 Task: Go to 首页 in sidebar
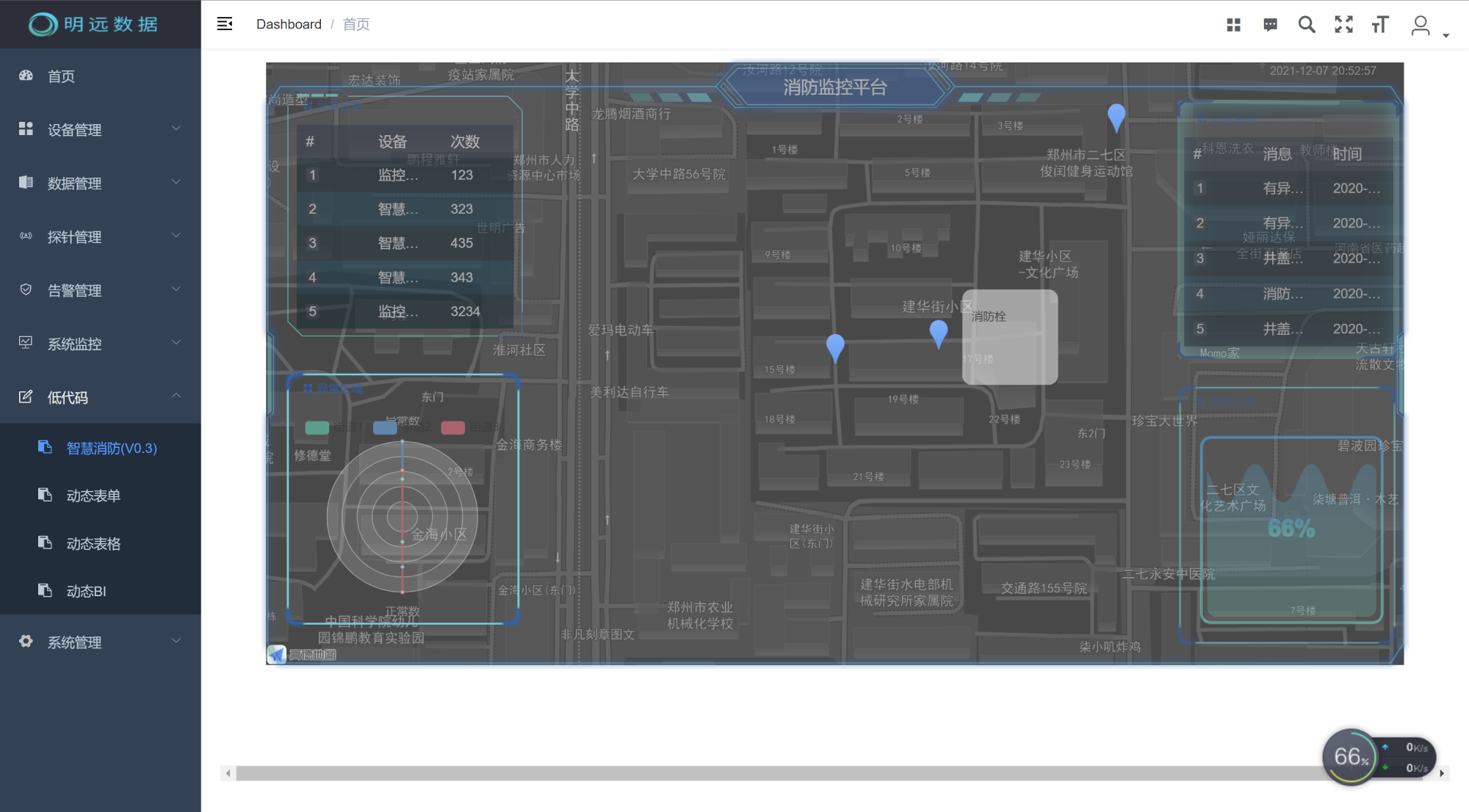click(x=101, y=76)
